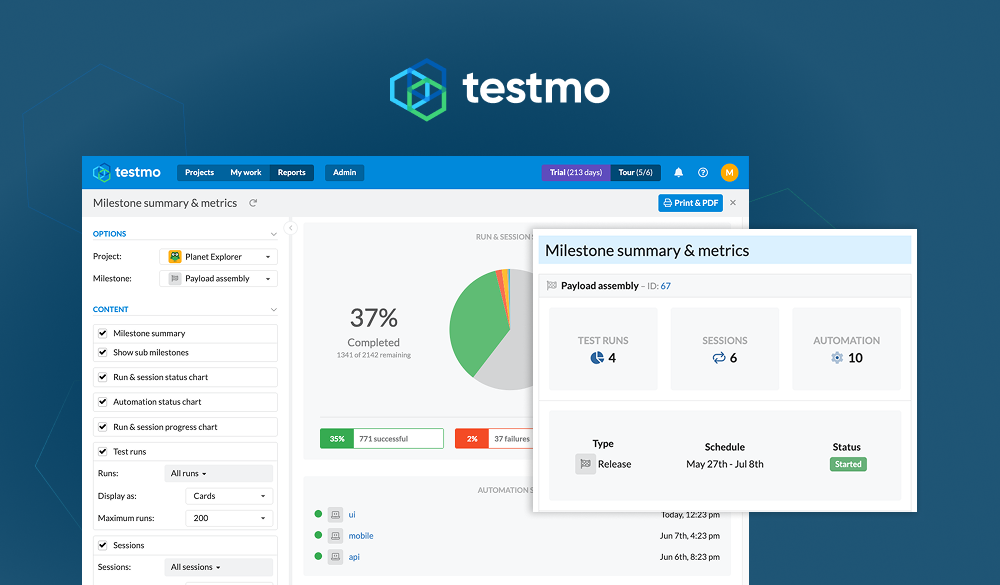Click the mobile automation source icon
The height and width of the screenshot is (585, 1000).
335,536
